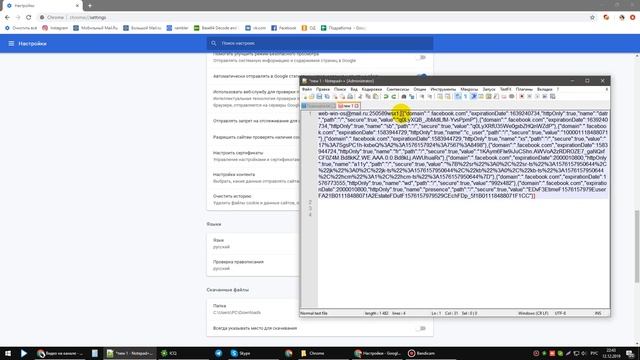Click the green Undo arrow in Notepad++
640x360 pixels.
pyautogui.click(x=386, y=96)
